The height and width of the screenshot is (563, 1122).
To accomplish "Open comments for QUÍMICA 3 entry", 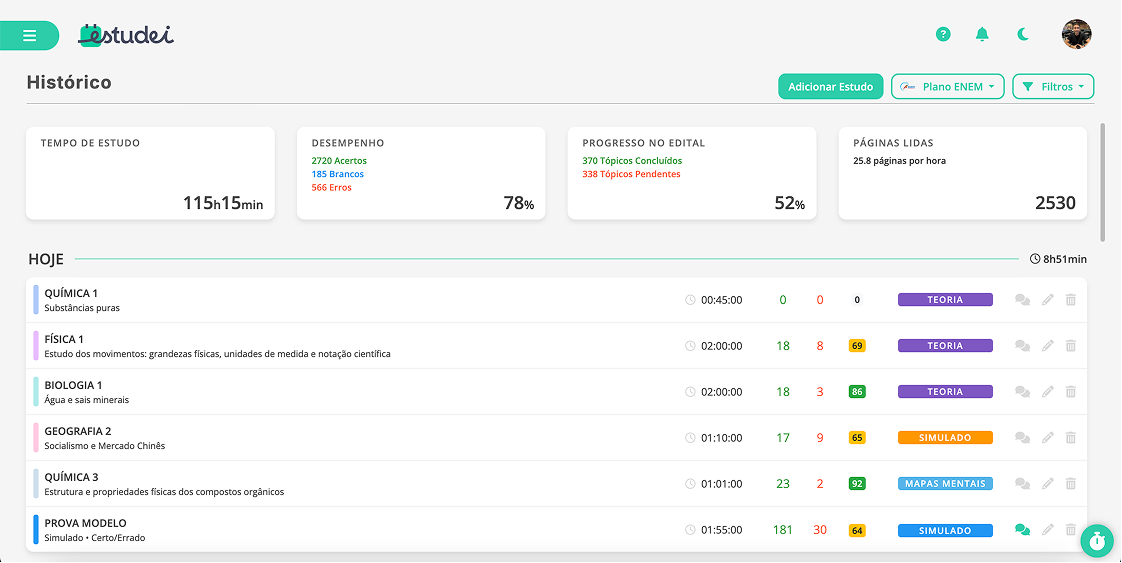I will click(1022, 484).
